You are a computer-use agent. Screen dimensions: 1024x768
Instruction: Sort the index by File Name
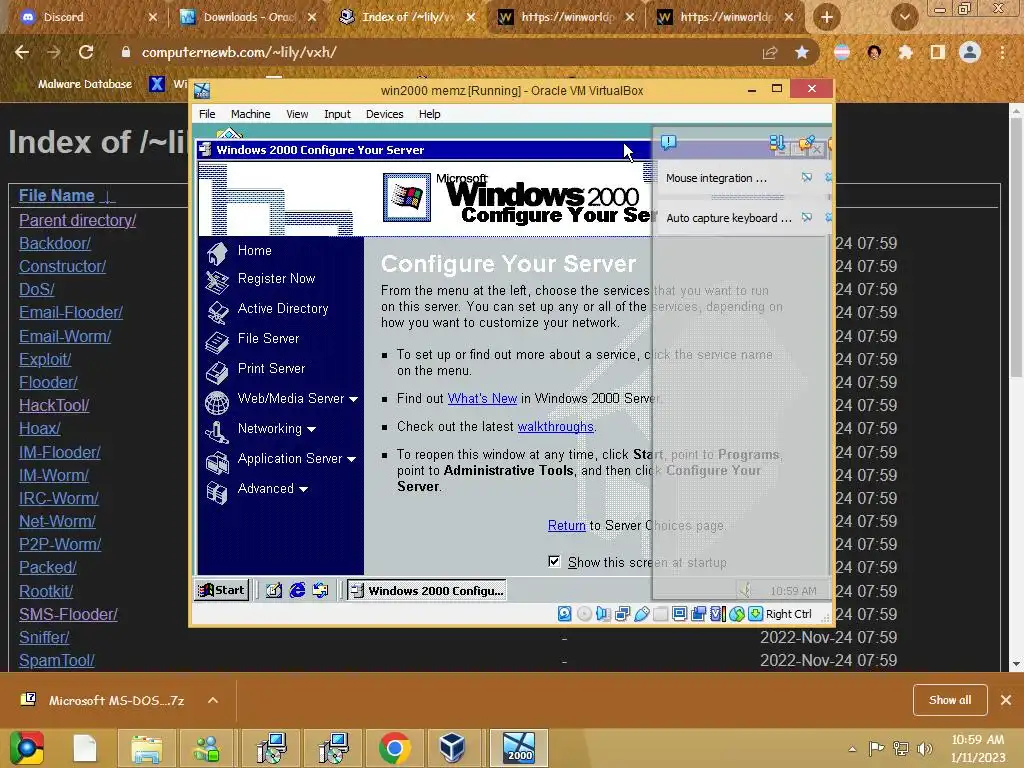tap(57, 195)
